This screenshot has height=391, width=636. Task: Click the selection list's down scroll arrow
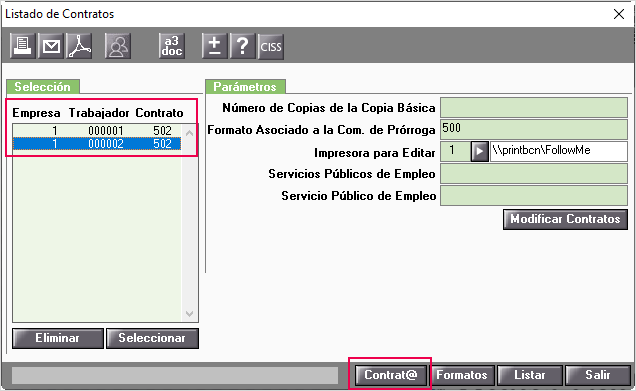point(189,314)
